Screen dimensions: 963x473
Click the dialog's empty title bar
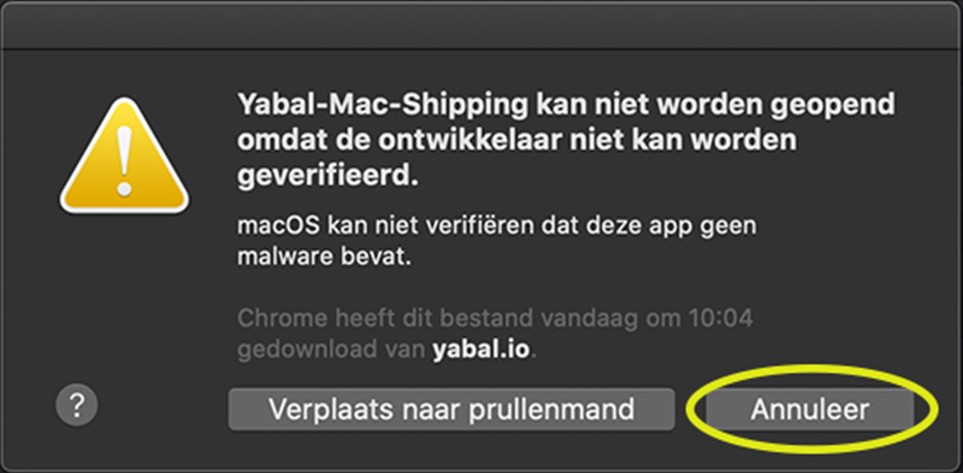[482, 25]
